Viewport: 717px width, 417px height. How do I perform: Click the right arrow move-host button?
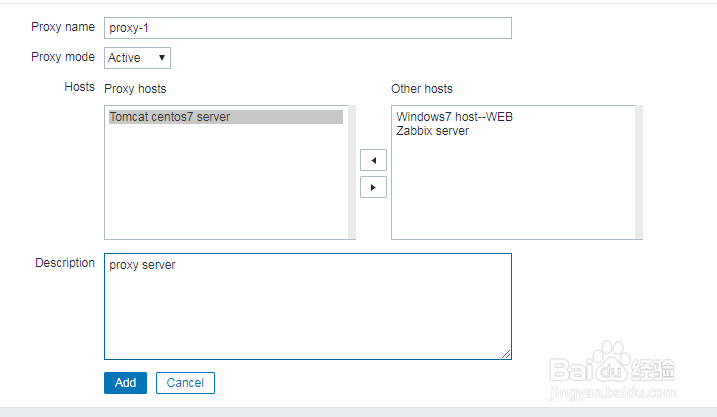[373, 186]
